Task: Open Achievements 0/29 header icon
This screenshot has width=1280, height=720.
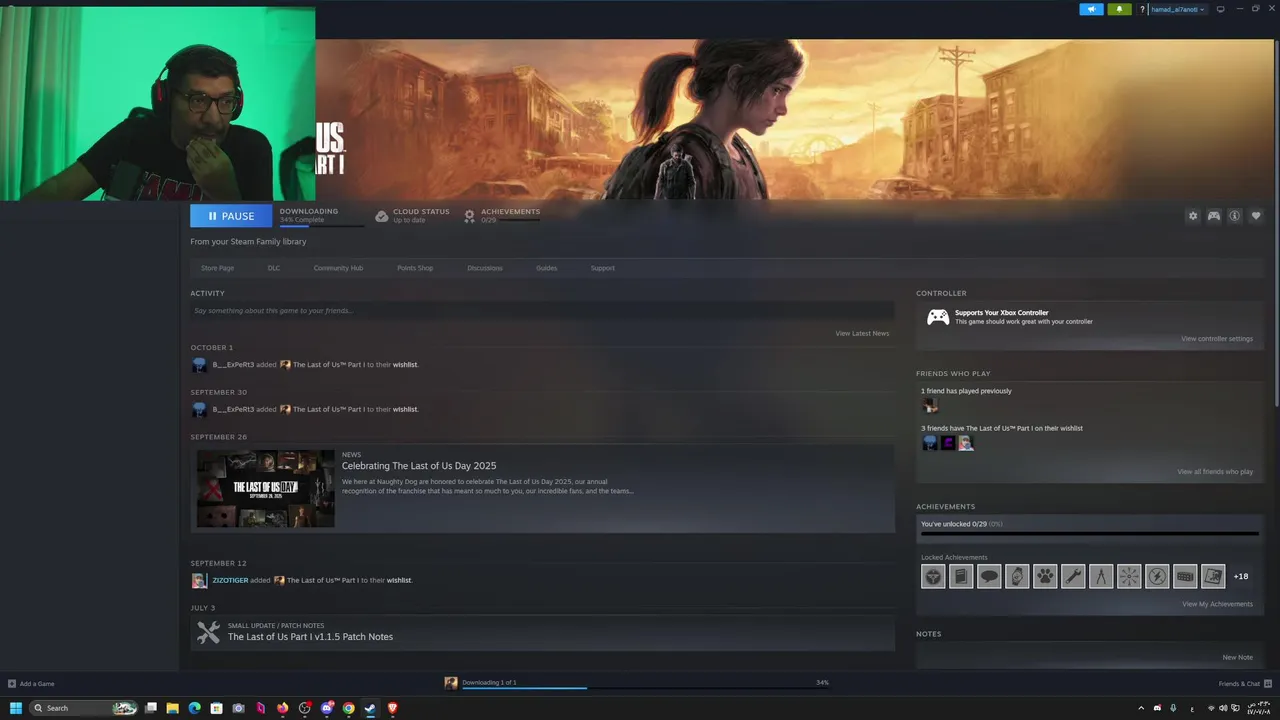Action: click(469, 216)
